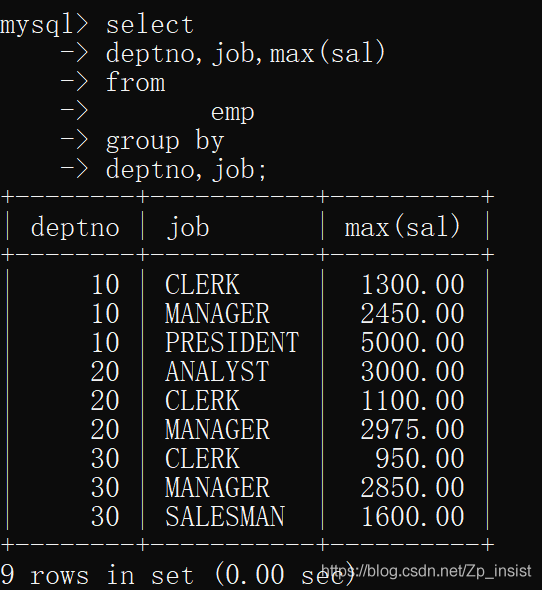Click MANAGER in the 2975.00 row
The height and width of the screenshot is (590, 542).
pyautogui.click(x=217, y=429)
